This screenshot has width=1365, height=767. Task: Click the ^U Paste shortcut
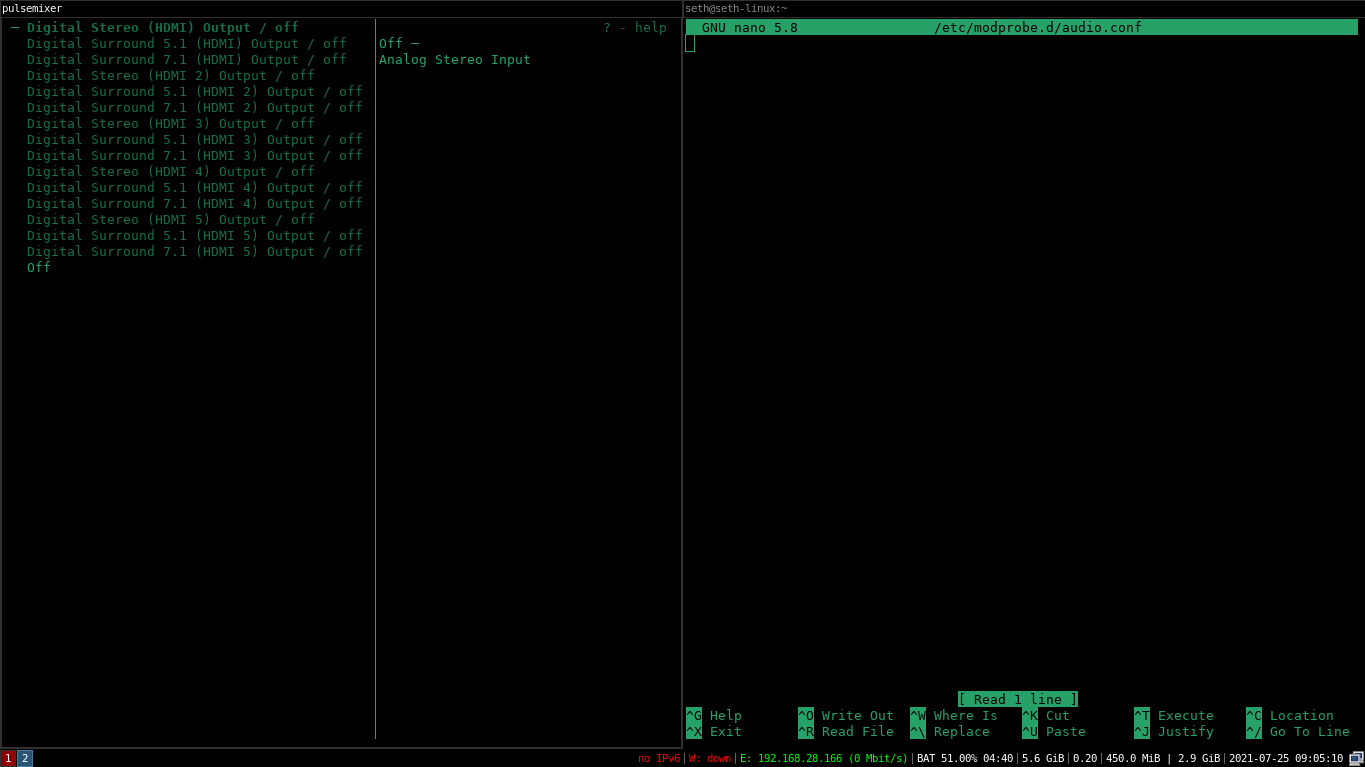tap(1054, 732)
